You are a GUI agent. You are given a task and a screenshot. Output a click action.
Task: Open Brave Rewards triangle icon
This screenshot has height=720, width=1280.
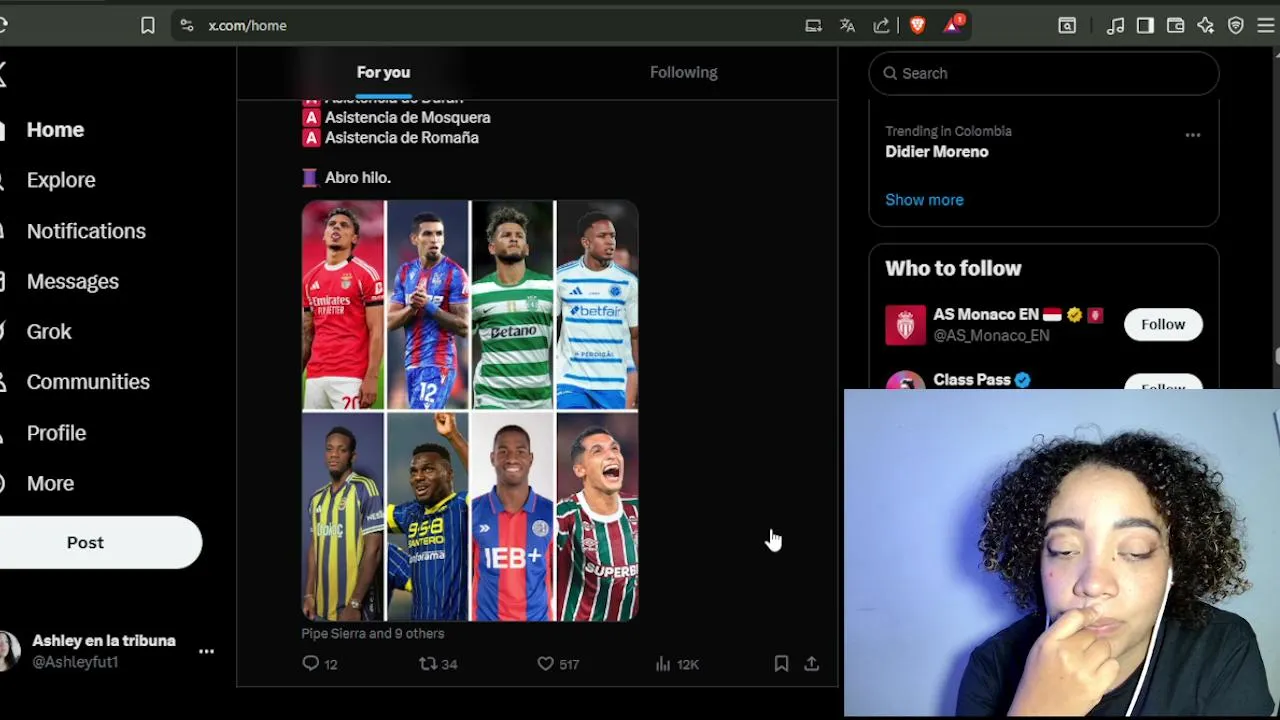pos(953,26)
